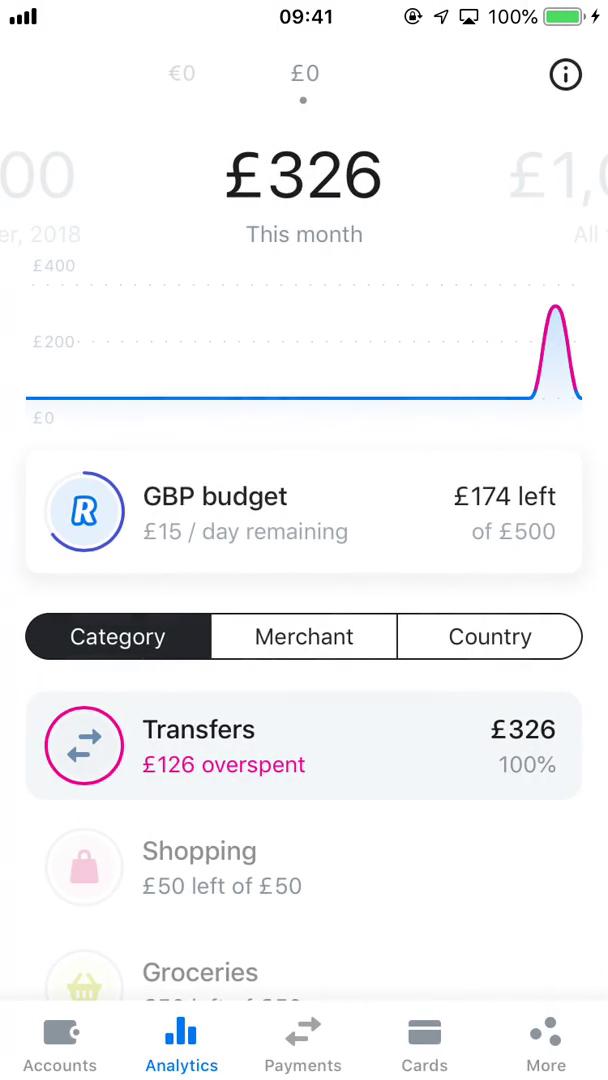Switch spending breakdown to Merchant view
608x1080 pixels.
tap(303, 636)
